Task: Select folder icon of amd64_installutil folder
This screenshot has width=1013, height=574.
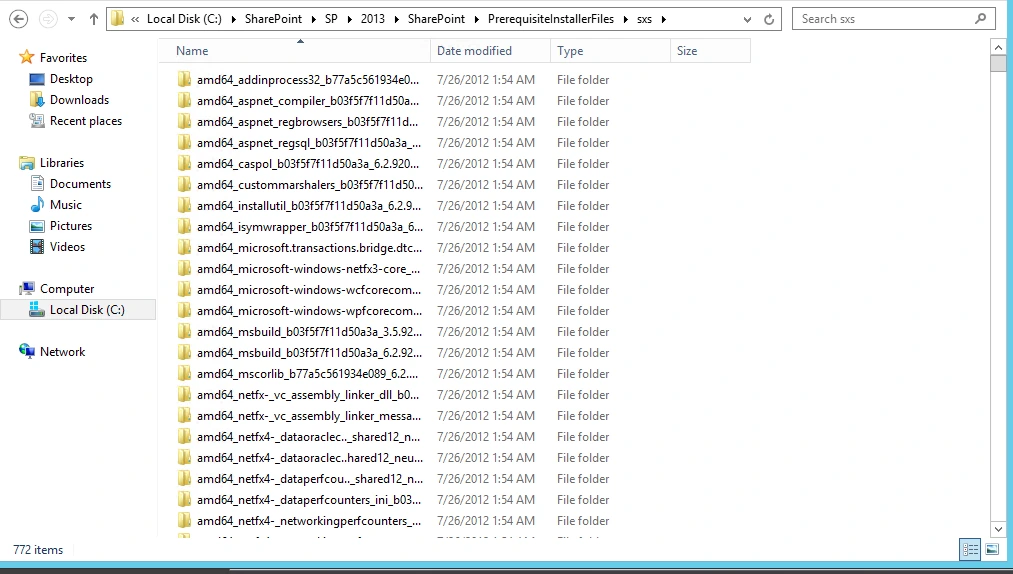Action: pos(184,206)
